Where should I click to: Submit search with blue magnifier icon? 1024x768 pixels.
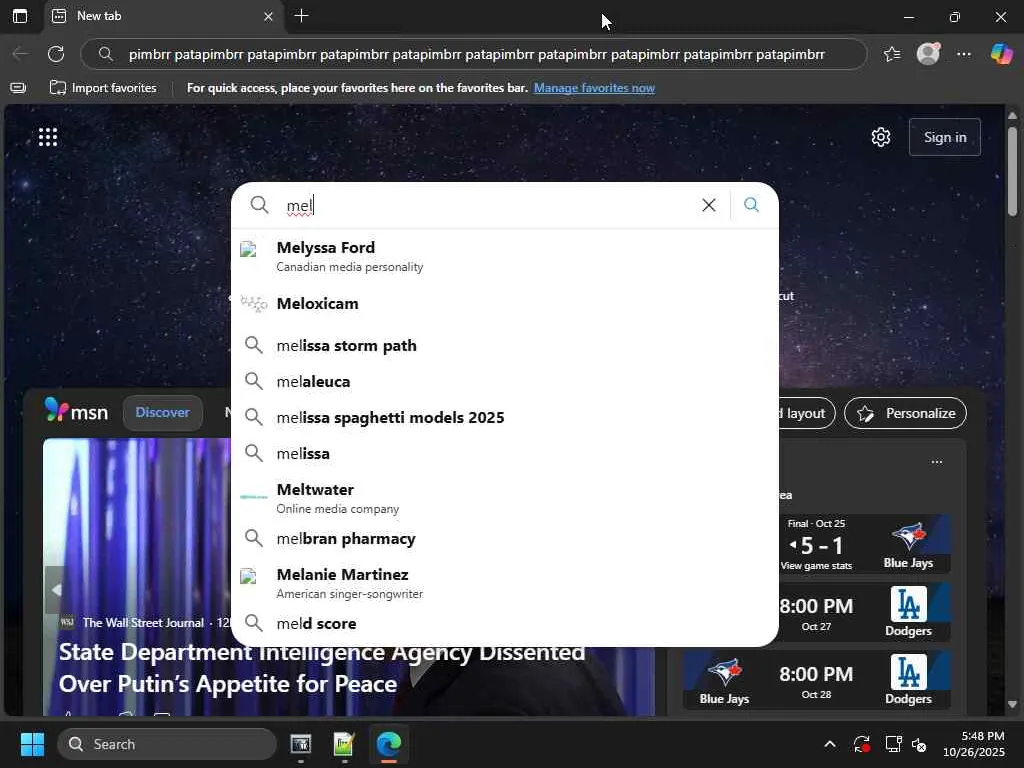pyautogui.click(x=752, y=205)
